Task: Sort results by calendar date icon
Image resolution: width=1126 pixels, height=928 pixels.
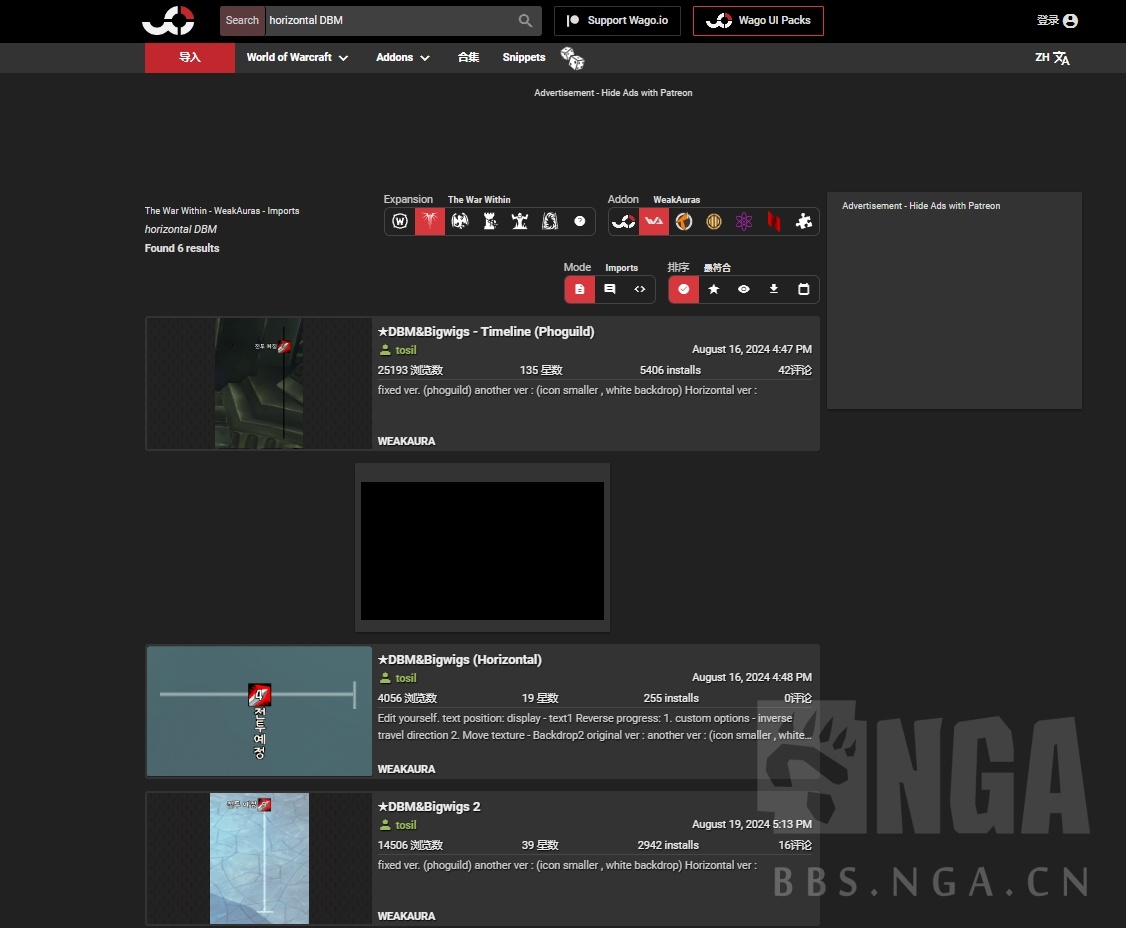Action: click(804, 289)
